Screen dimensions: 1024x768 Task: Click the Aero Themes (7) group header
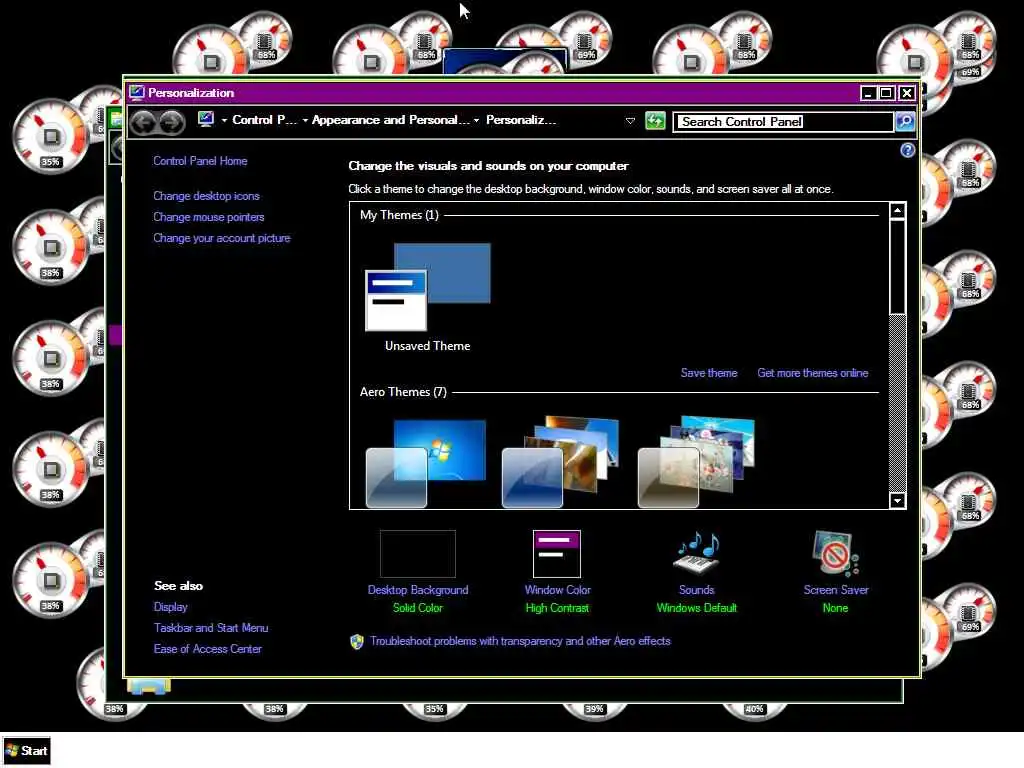coord(403,392)
